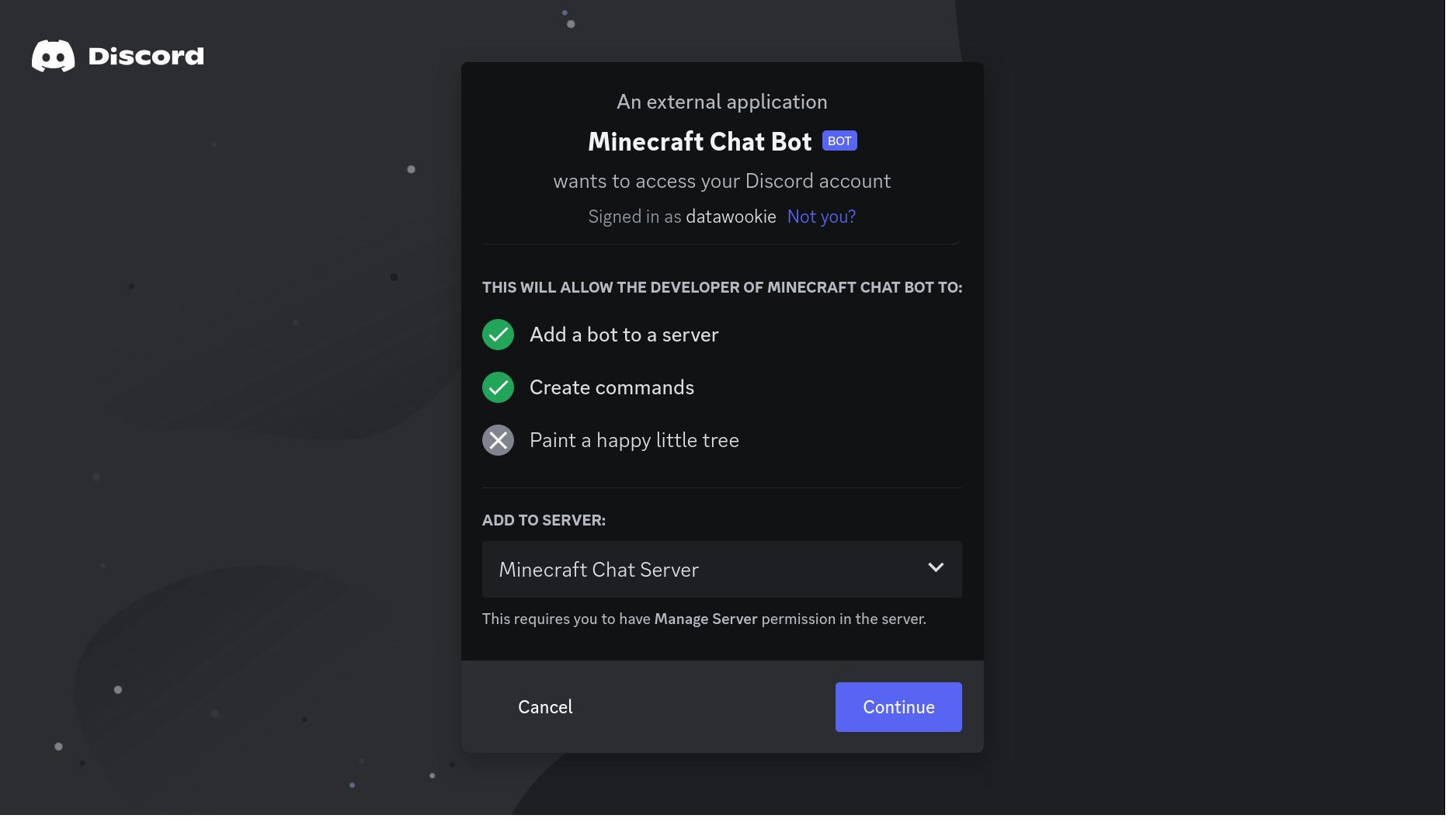Screen dimensions: 1456x822
Task: Click the Manage Server permission notice
Action: coord(704,619)
